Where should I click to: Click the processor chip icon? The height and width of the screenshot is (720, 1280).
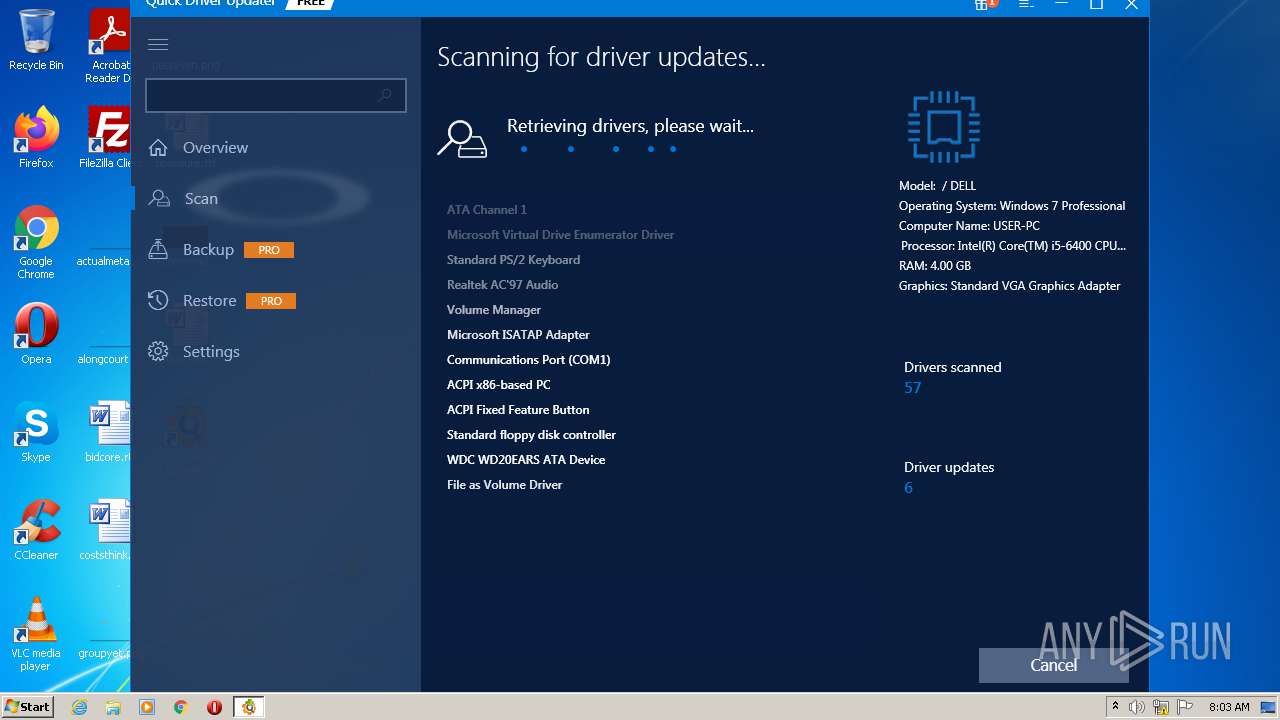click(x=944, y=127)
